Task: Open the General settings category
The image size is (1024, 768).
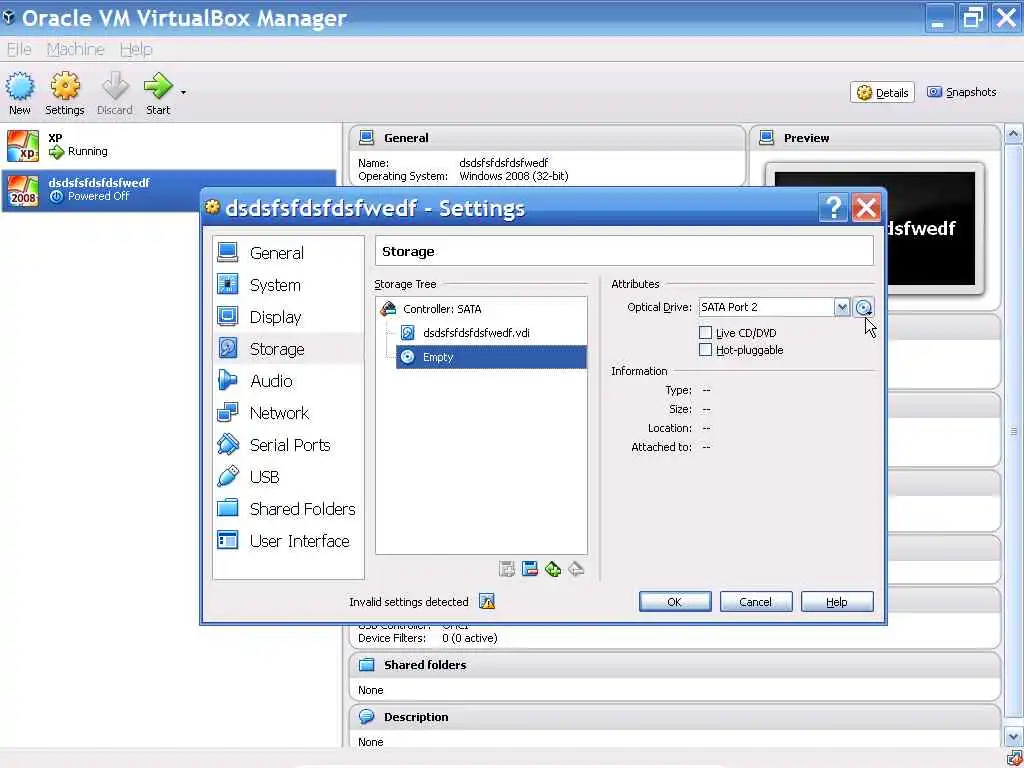Action: pos(288,253)
